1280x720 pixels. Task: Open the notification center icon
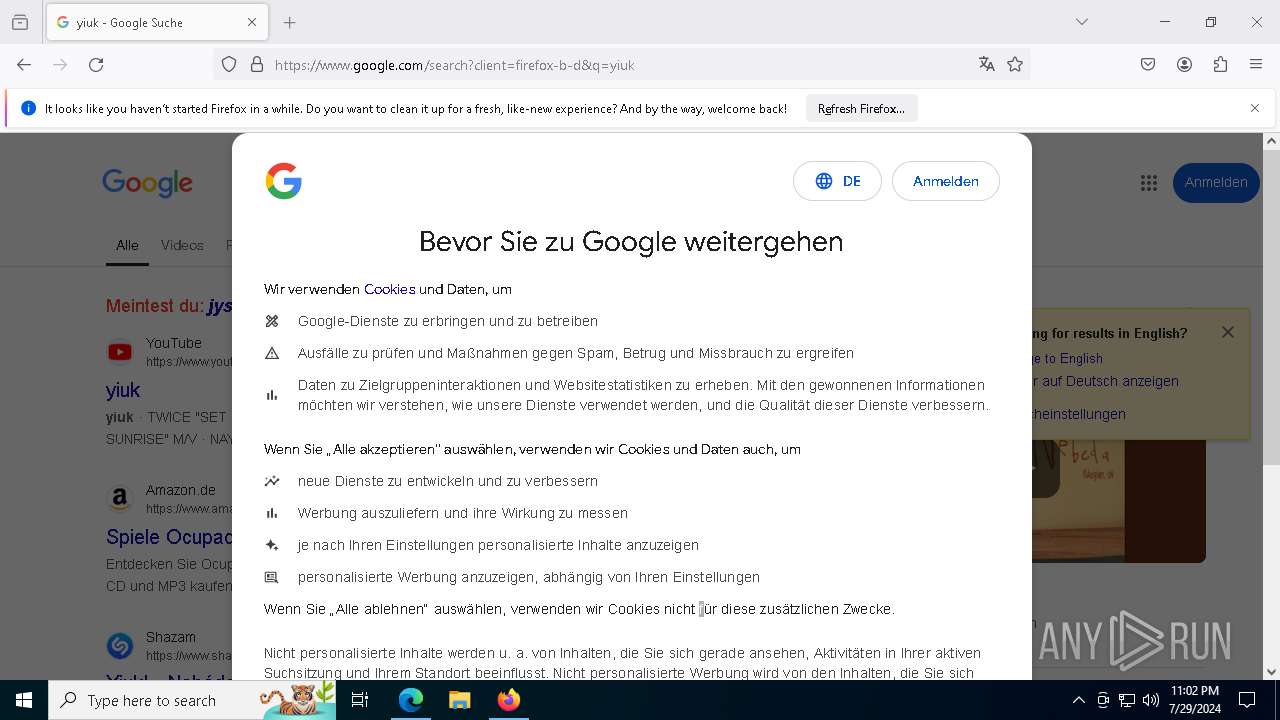pos(1247,700)
